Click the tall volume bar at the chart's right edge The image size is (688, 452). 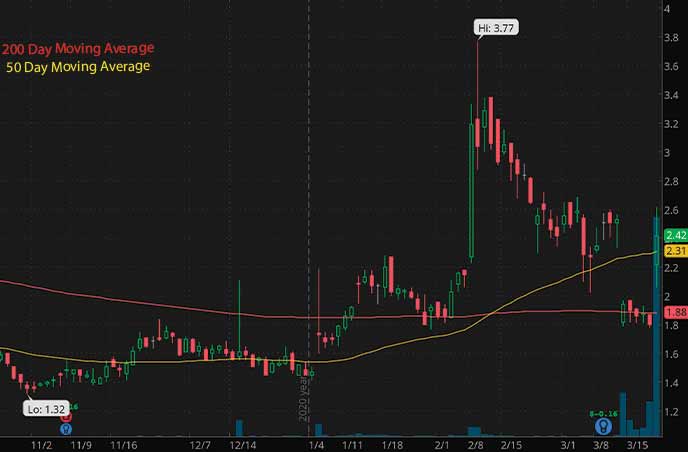click(657, 326)
